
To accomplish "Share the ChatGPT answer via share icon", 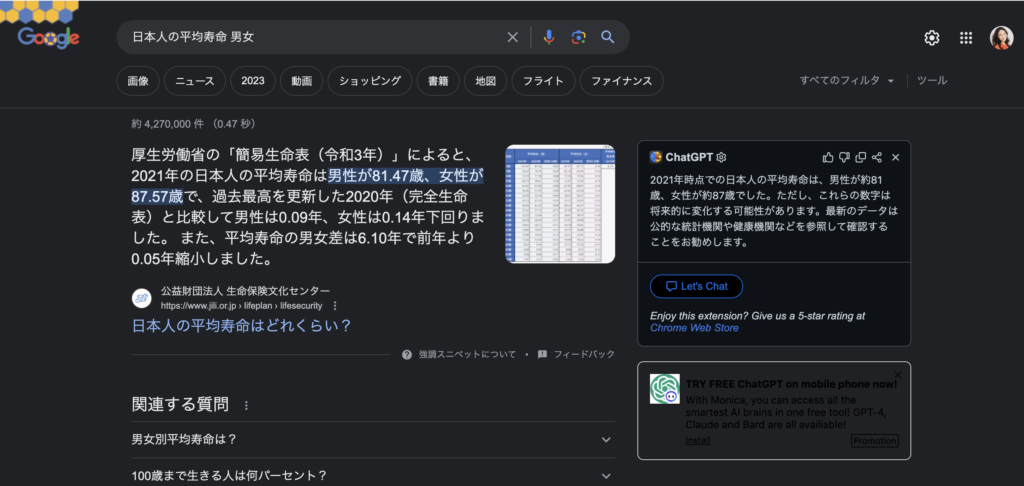I will pyautogui.click(x=877, y=157).
